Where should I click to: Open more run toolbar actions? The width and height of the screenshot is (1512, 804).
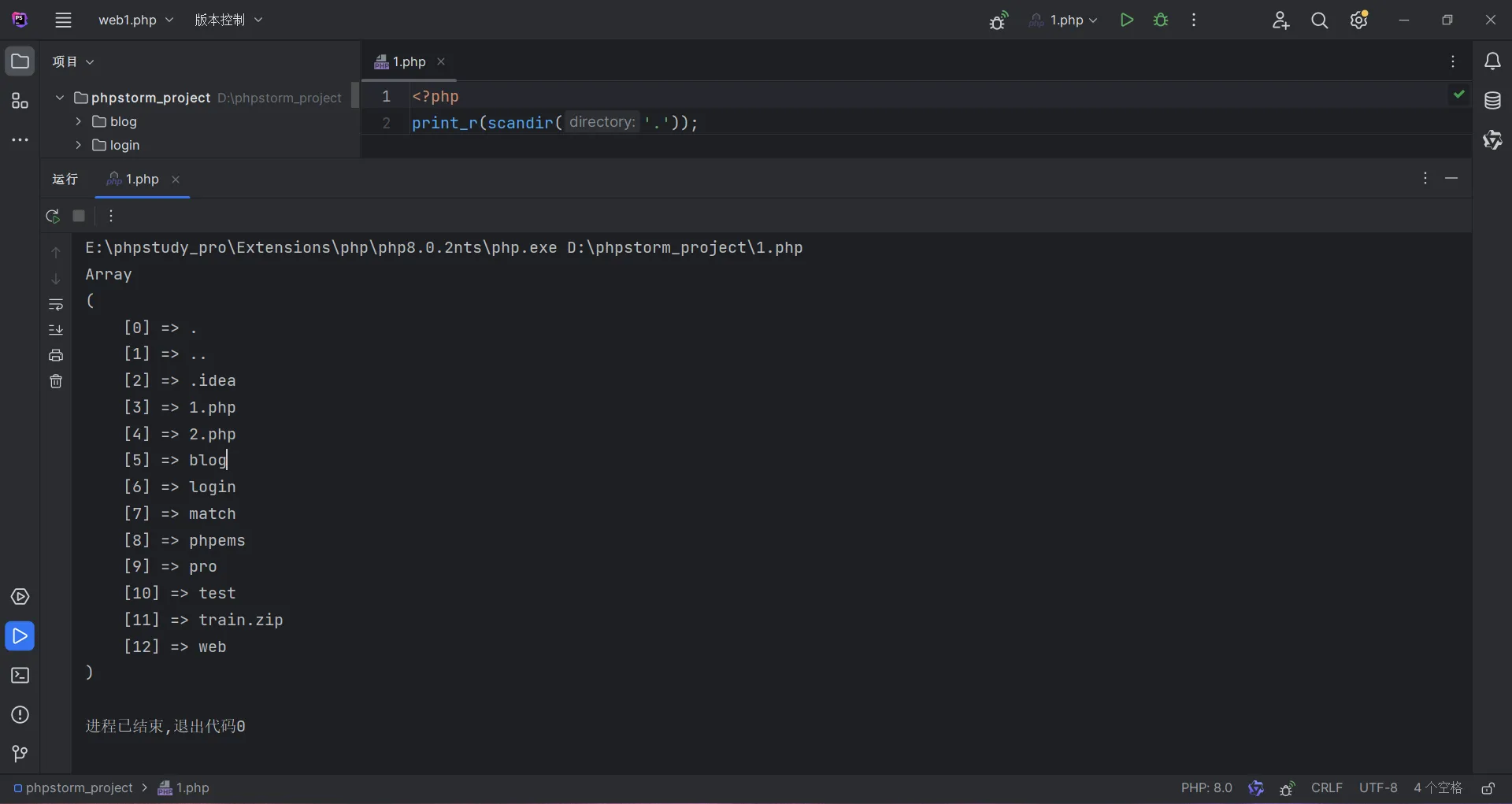[111, 216]
